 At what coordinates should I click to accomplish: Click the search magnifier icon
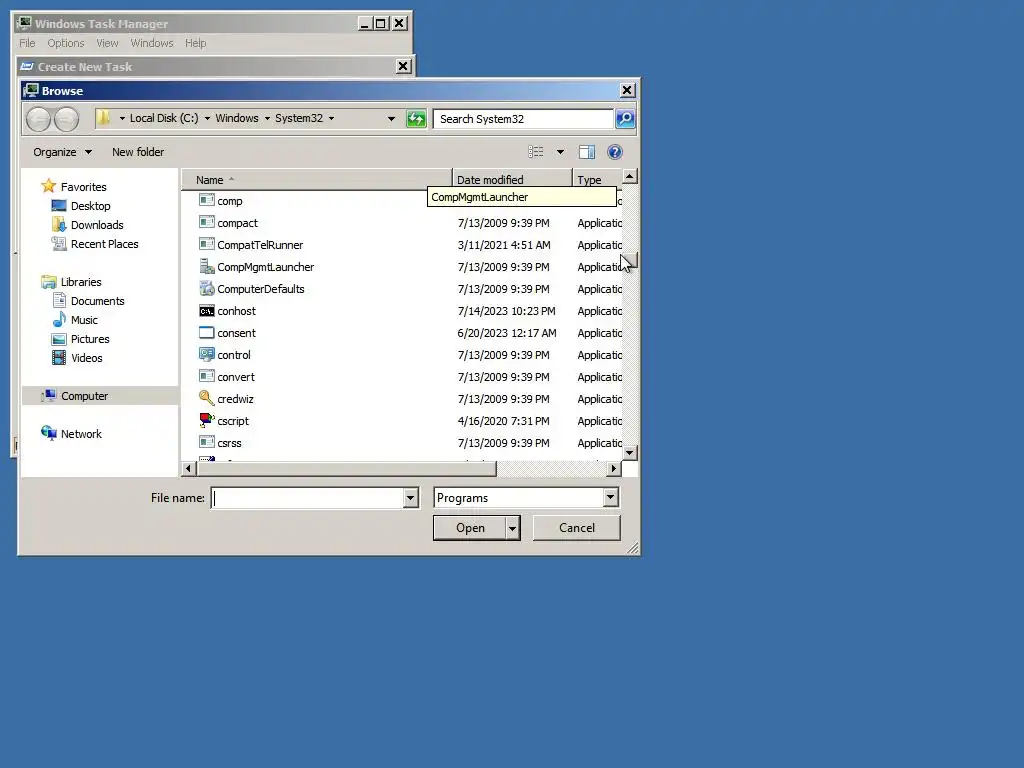coord(625,119)
